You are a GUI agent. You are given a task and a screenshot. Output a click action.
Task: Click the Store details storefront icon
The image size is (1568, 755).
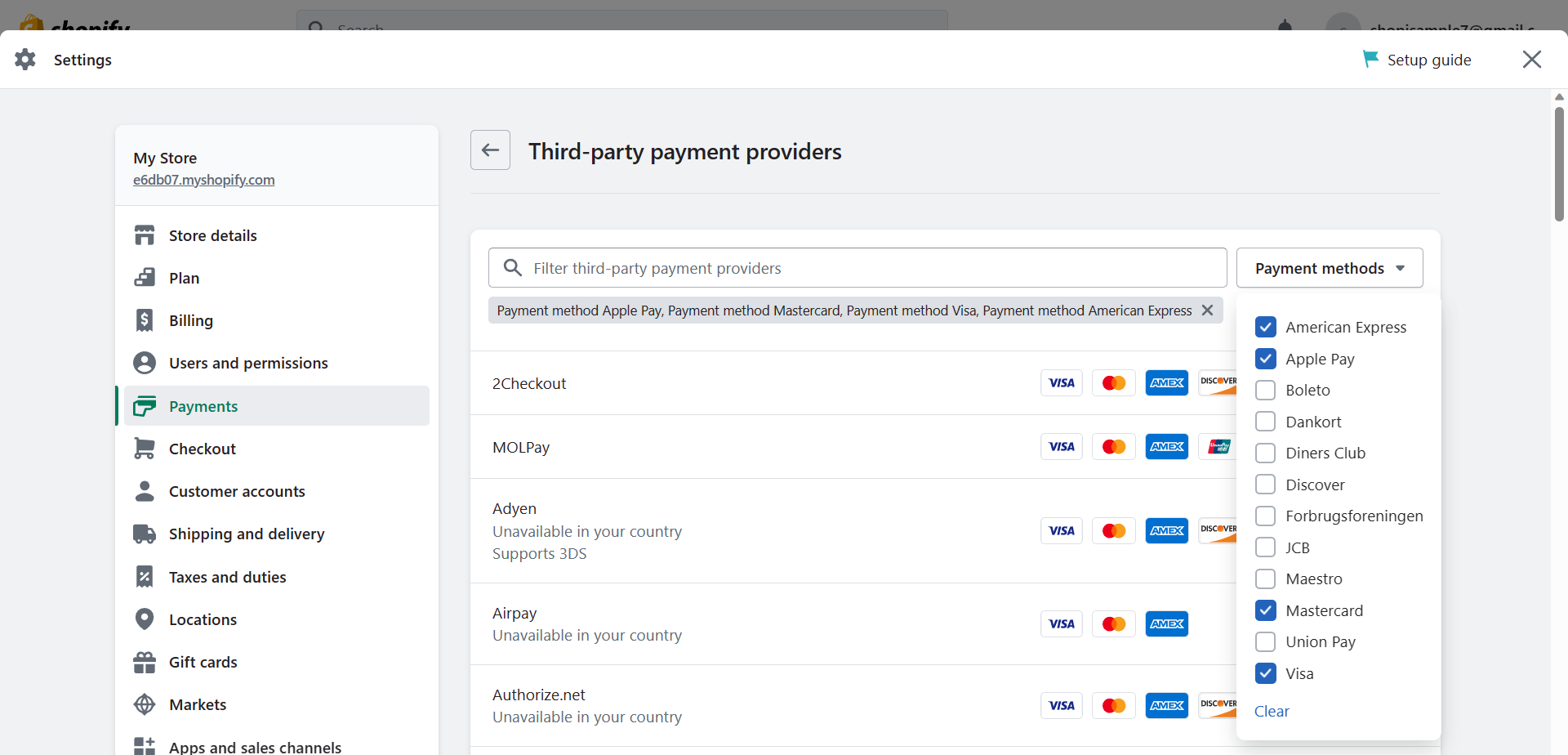pyautogui.click(x=145, y=235)
